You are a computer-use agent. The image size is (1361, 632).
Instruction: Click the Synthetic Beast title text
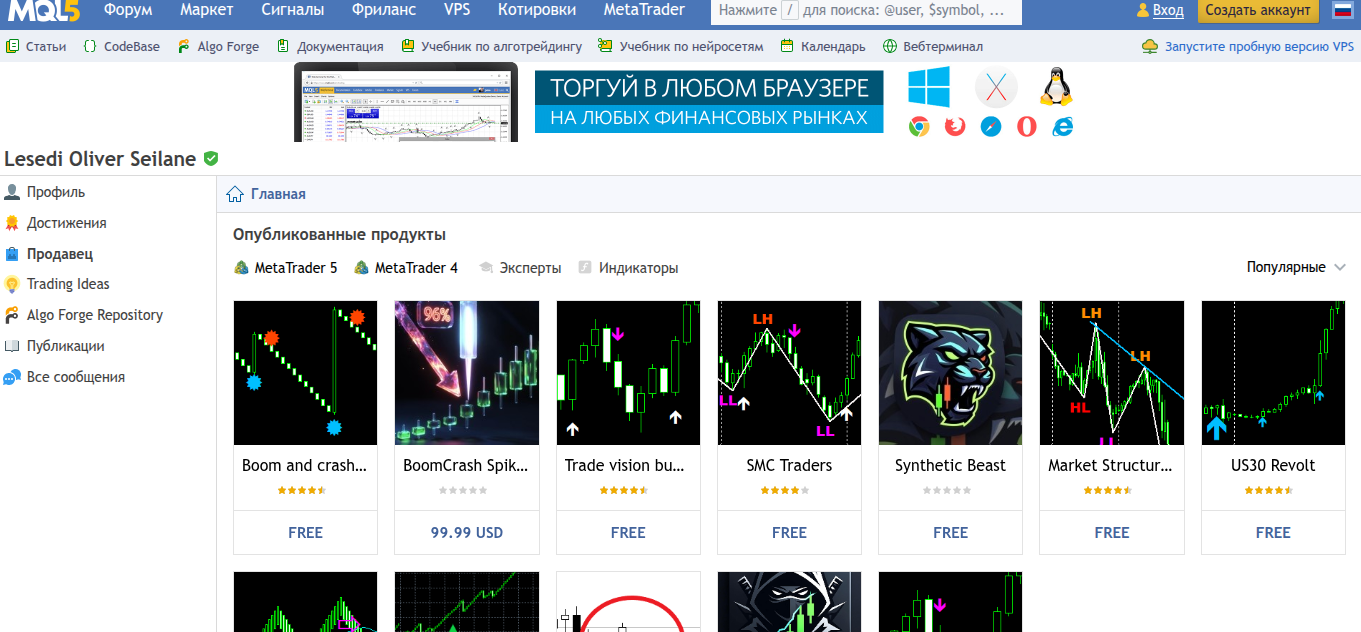pyautogui.click(x=951, y=465)
